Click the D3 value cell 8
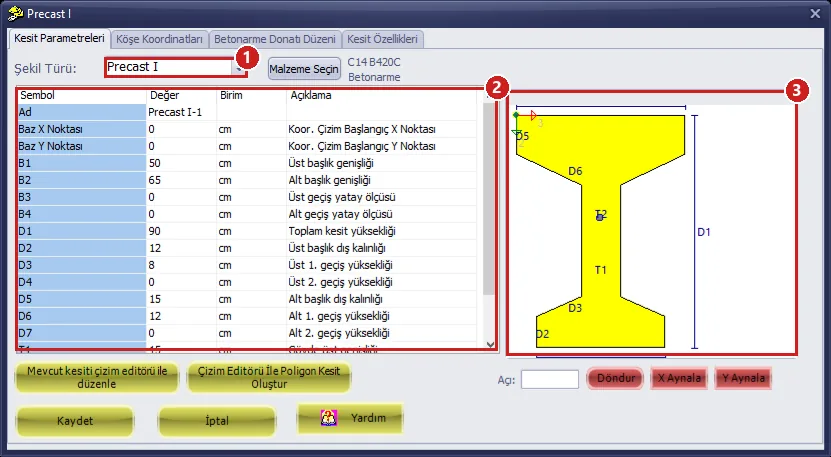The image size is (831, 457). tap(181, 265)
